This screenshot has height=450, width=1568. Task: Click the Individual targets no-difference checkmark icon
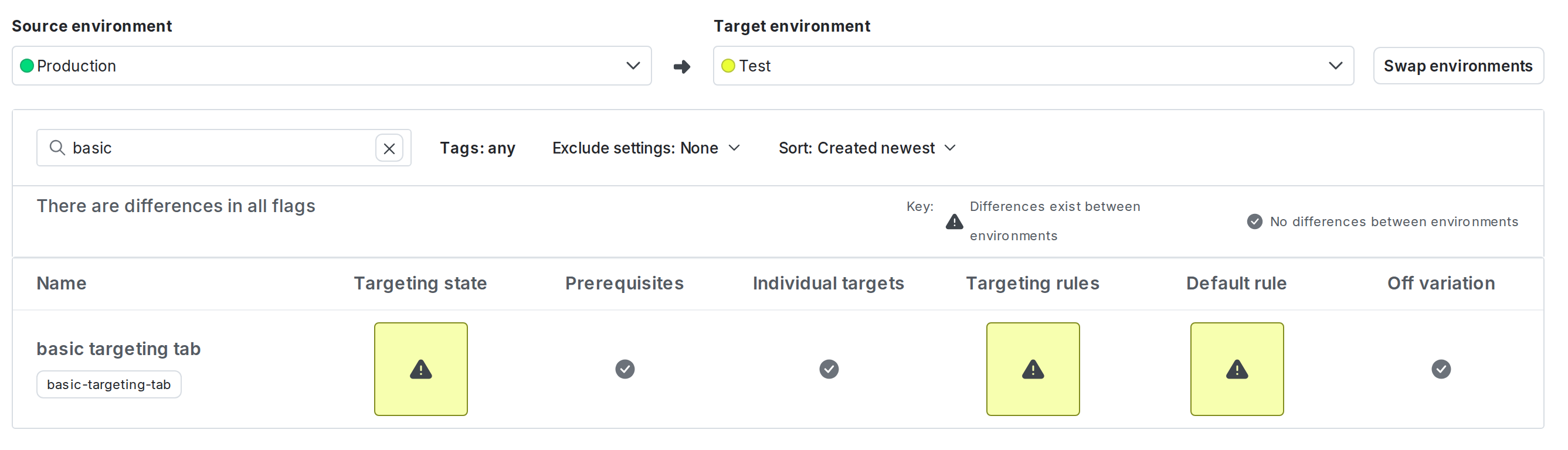[829, 369]
